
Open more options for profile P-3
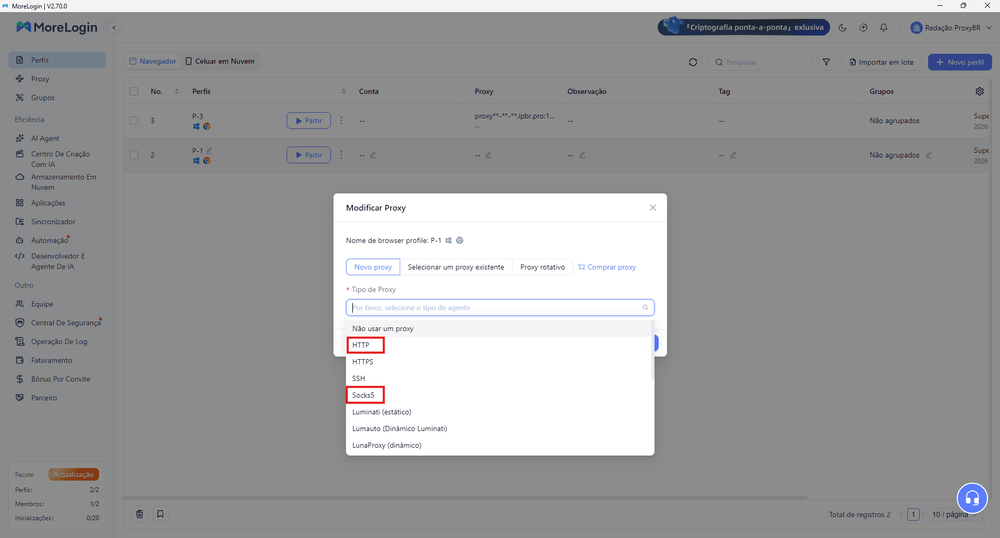tap(341, 120)
